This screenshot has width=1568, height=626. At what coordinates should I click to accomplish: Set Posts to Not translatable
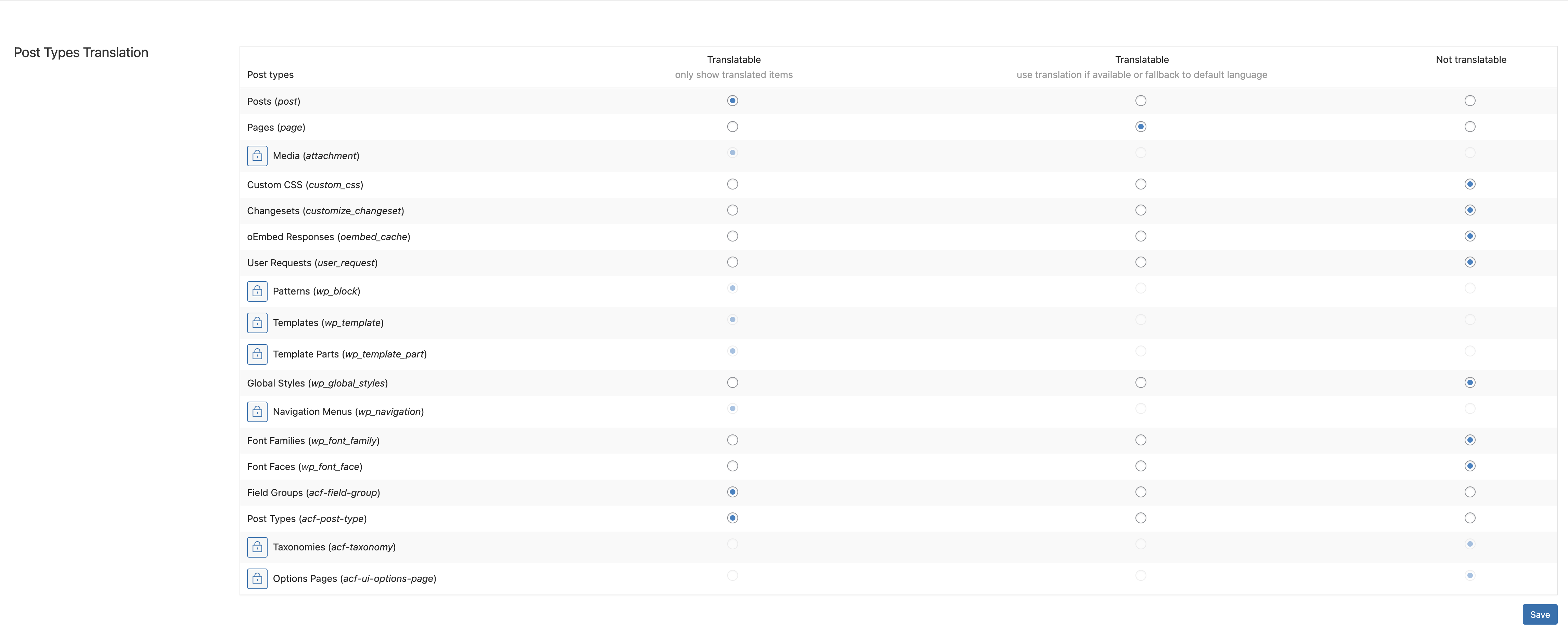[1469, 101]
